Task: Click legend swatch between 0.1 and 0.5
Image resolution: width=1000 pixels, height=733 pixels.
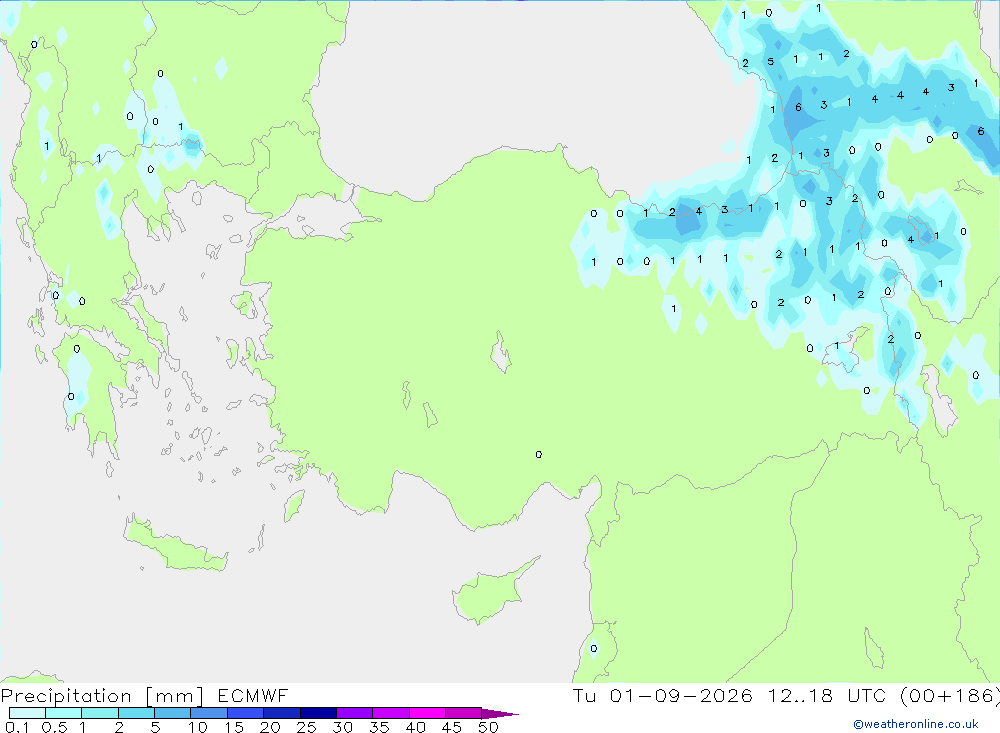Action: click(27, 713)
